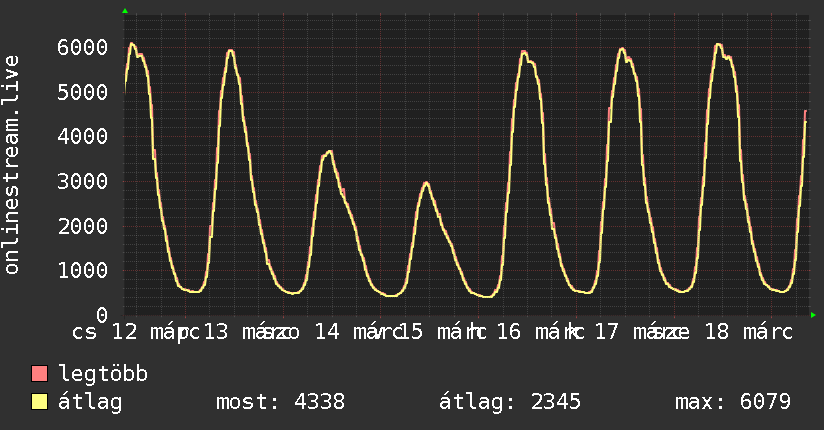Click the green y-axis arrow tip
Screen dimensions: 824x430
[x=125, y=11]
